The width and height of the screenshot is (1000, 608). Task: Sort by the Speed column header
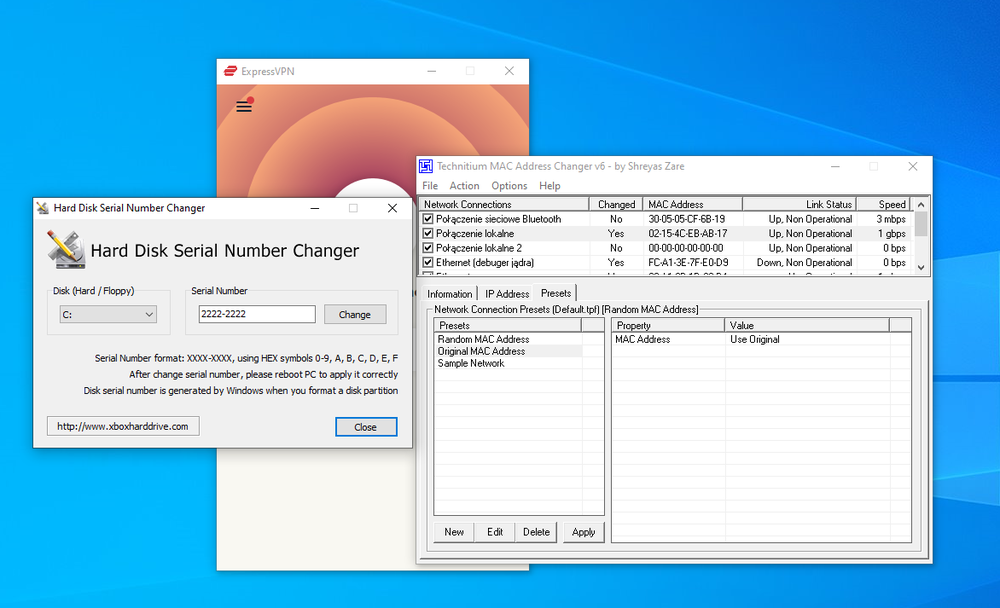click(883, 204)
